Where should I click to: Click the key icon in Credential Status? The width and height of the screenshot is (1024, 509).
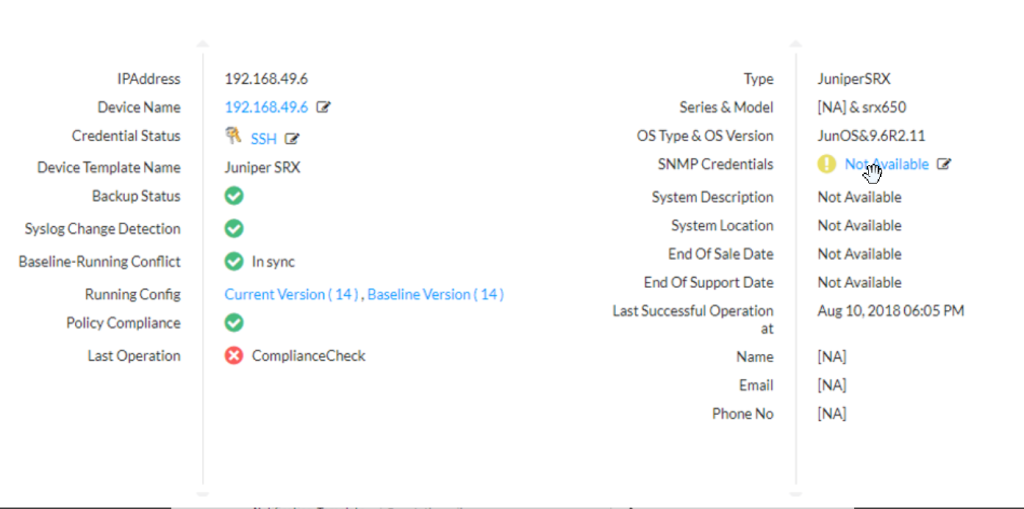(234, 137)
